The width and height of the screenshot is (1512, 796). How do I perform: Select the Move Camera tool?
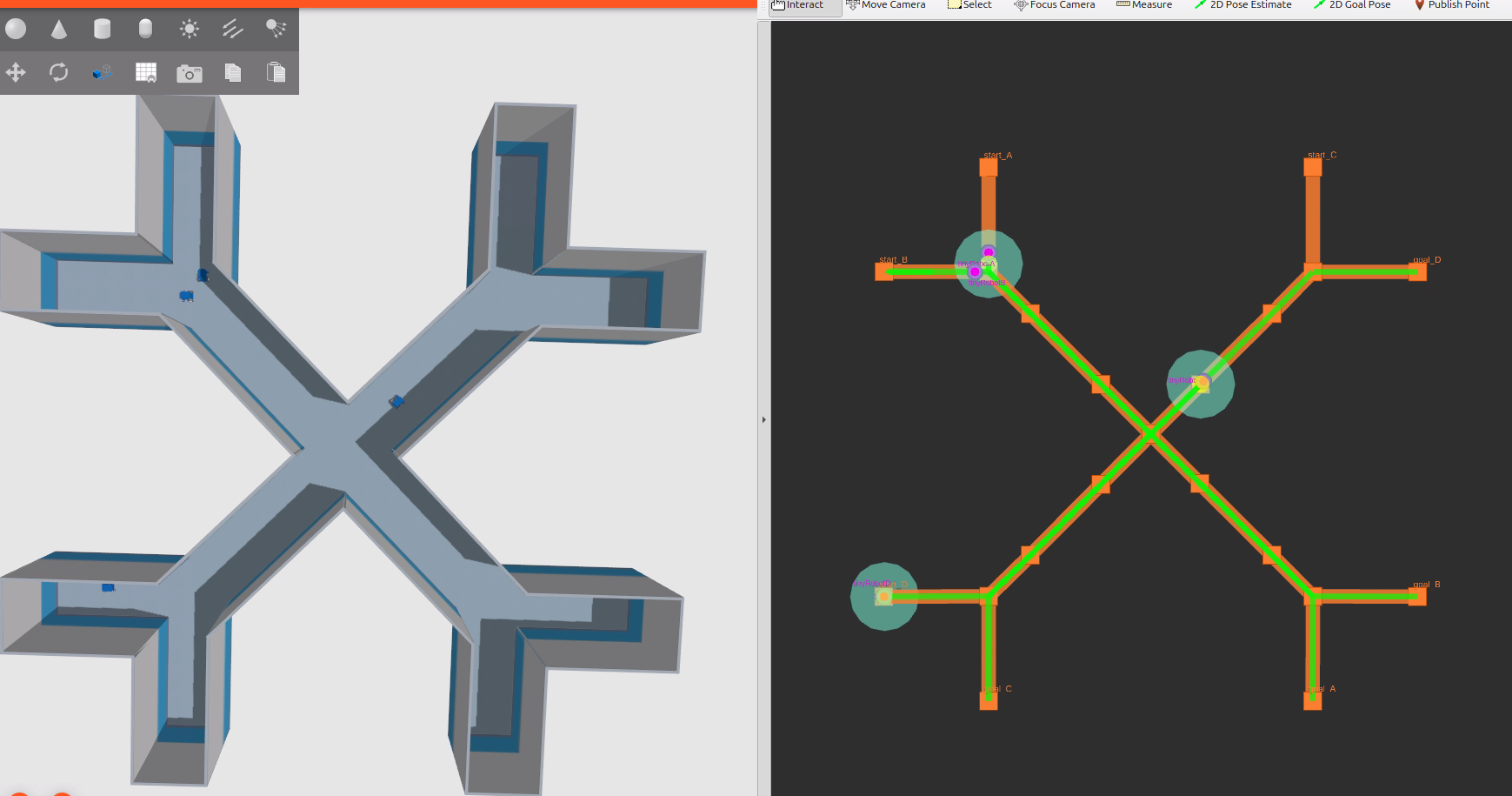(885, 5)
